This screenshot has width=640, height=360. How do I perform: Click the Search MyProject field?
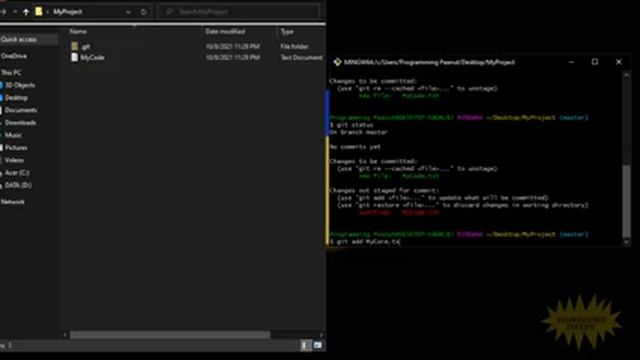[x=239, y=12]
